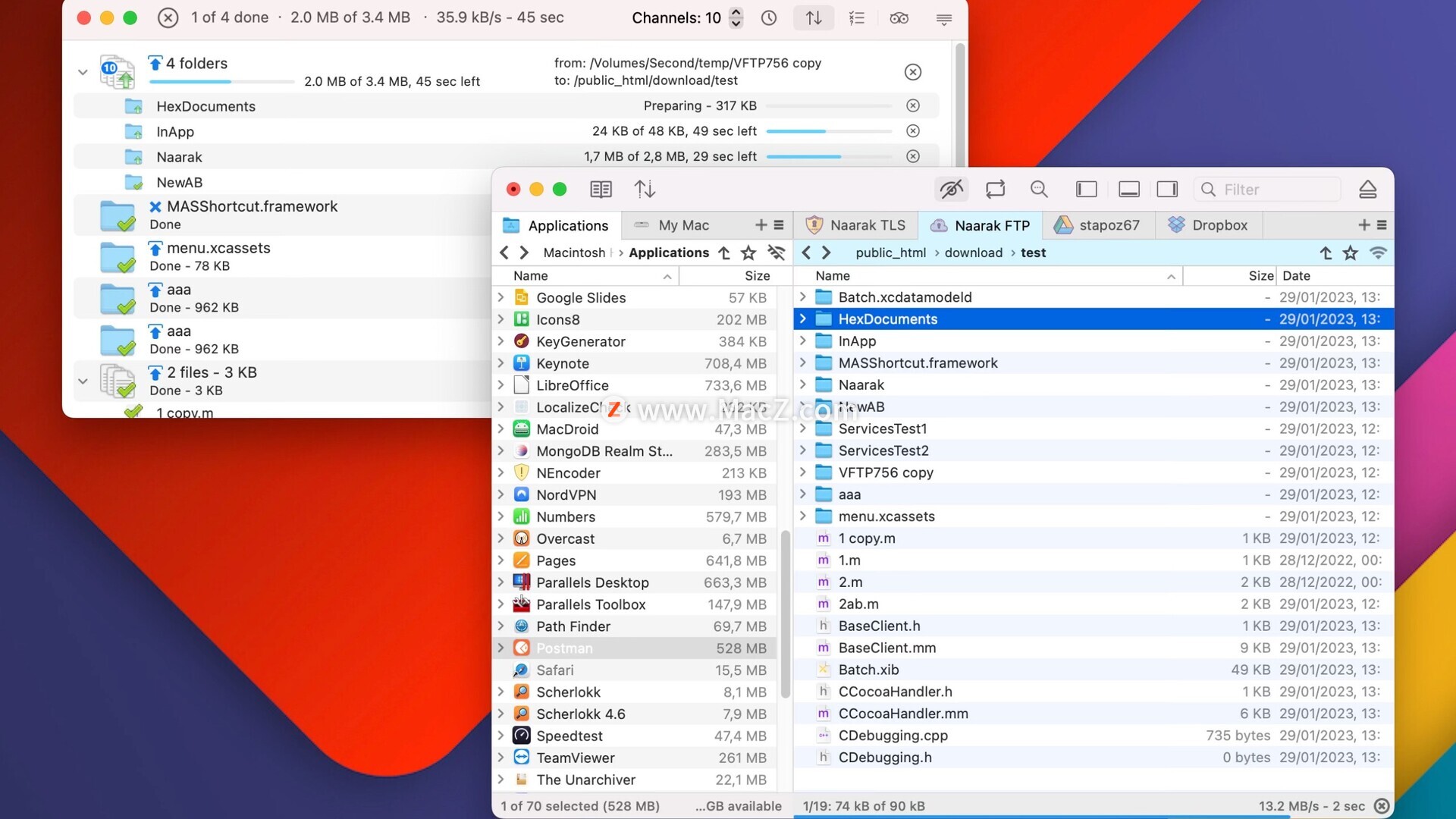1456x819 pixels.
Task: Expand the Parallels Desktop entry
Action: pos(500,582)
